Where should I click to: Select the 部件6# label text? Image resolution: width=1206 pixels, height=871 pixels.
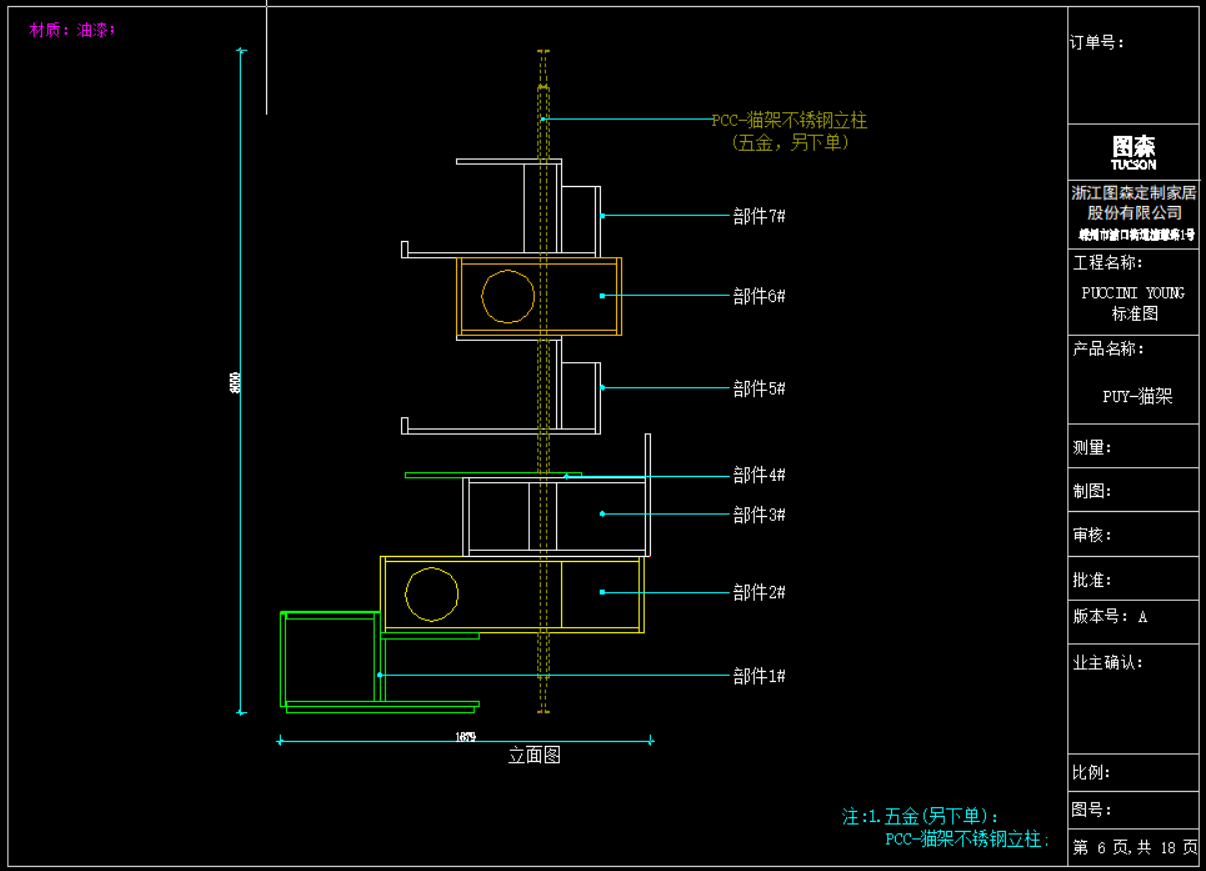759,296
